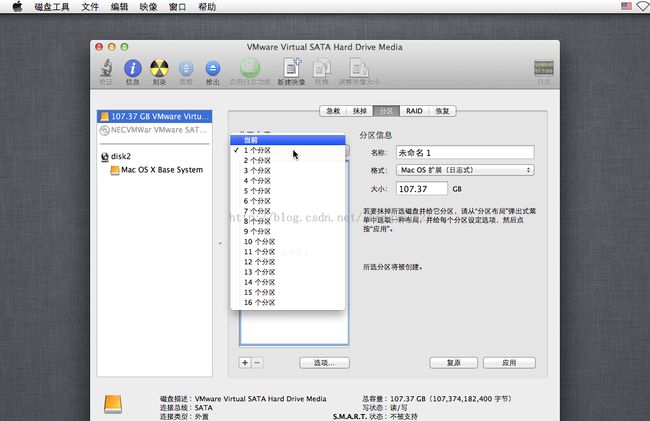Choose the 6 个分区 layout option
The image size is (650, 421).
point(288,201)
